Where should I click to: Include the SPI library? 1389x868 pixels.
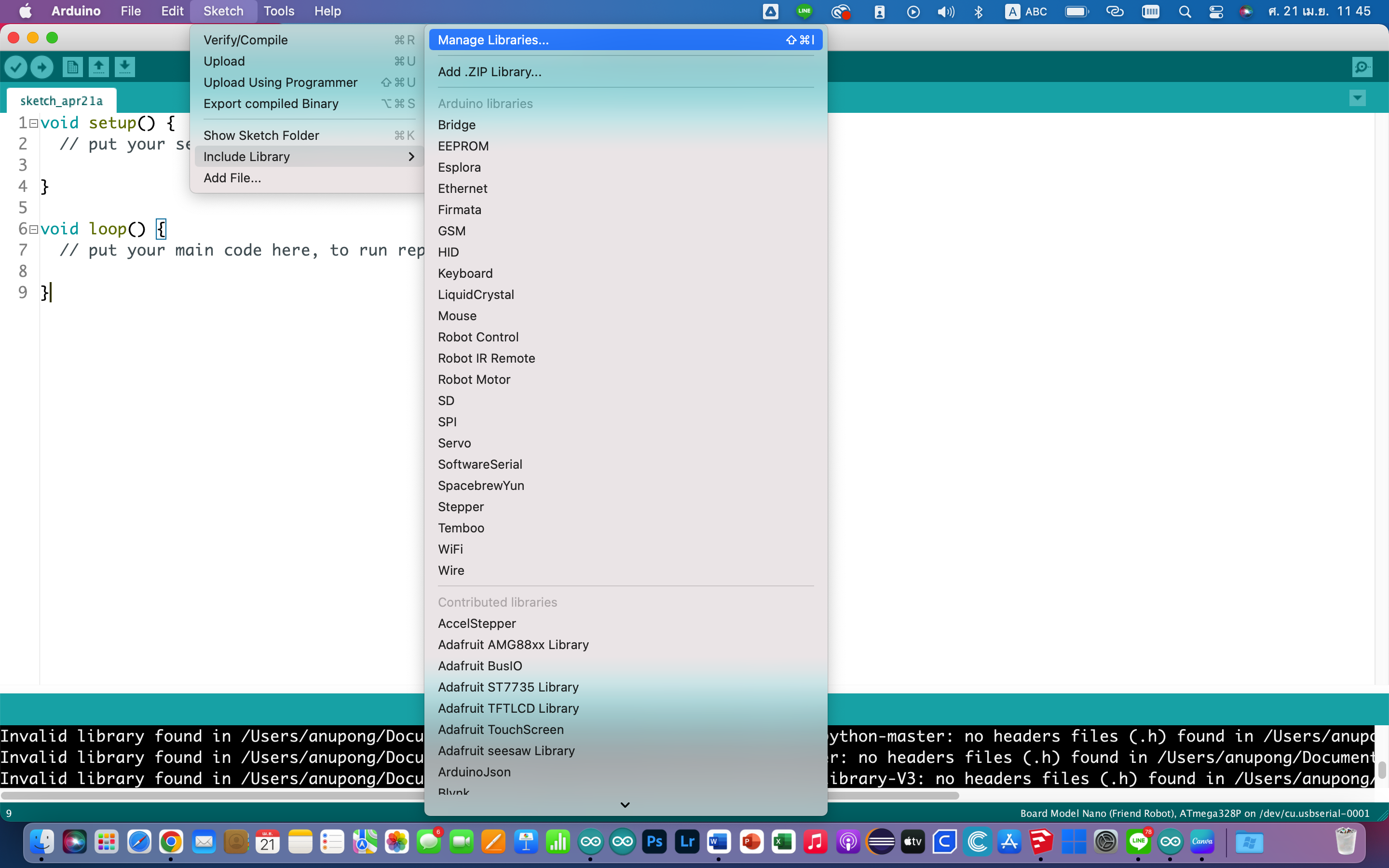(x=626, y=422)
